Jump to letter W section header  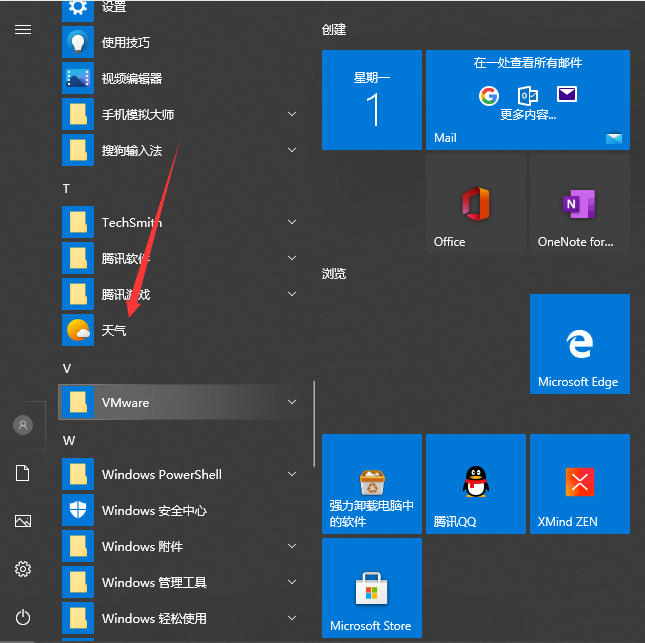click(x=69, y=440)
